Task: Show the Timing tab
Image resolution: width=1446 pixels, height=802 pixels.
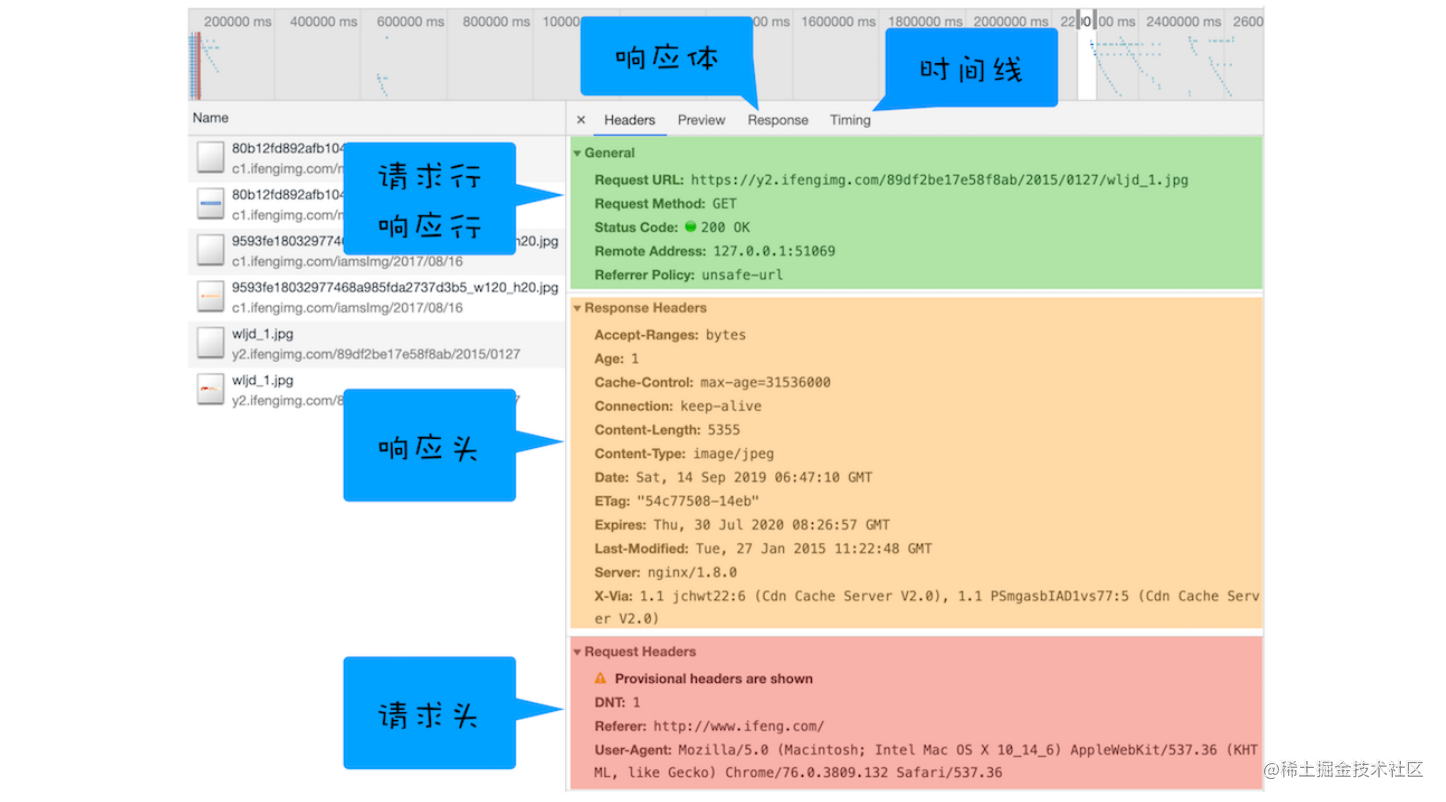Action: [x=850, y=120]
